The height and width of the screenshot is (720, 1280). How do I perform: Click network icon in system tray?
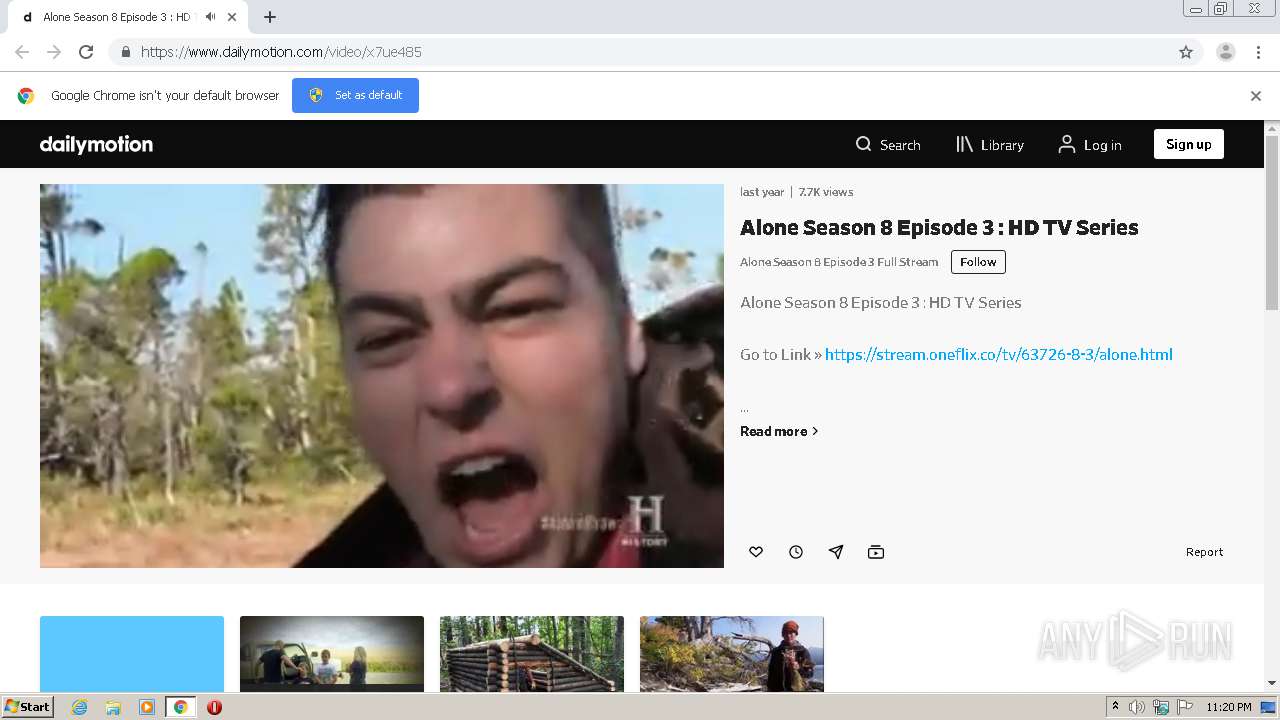coord(1161,707)
